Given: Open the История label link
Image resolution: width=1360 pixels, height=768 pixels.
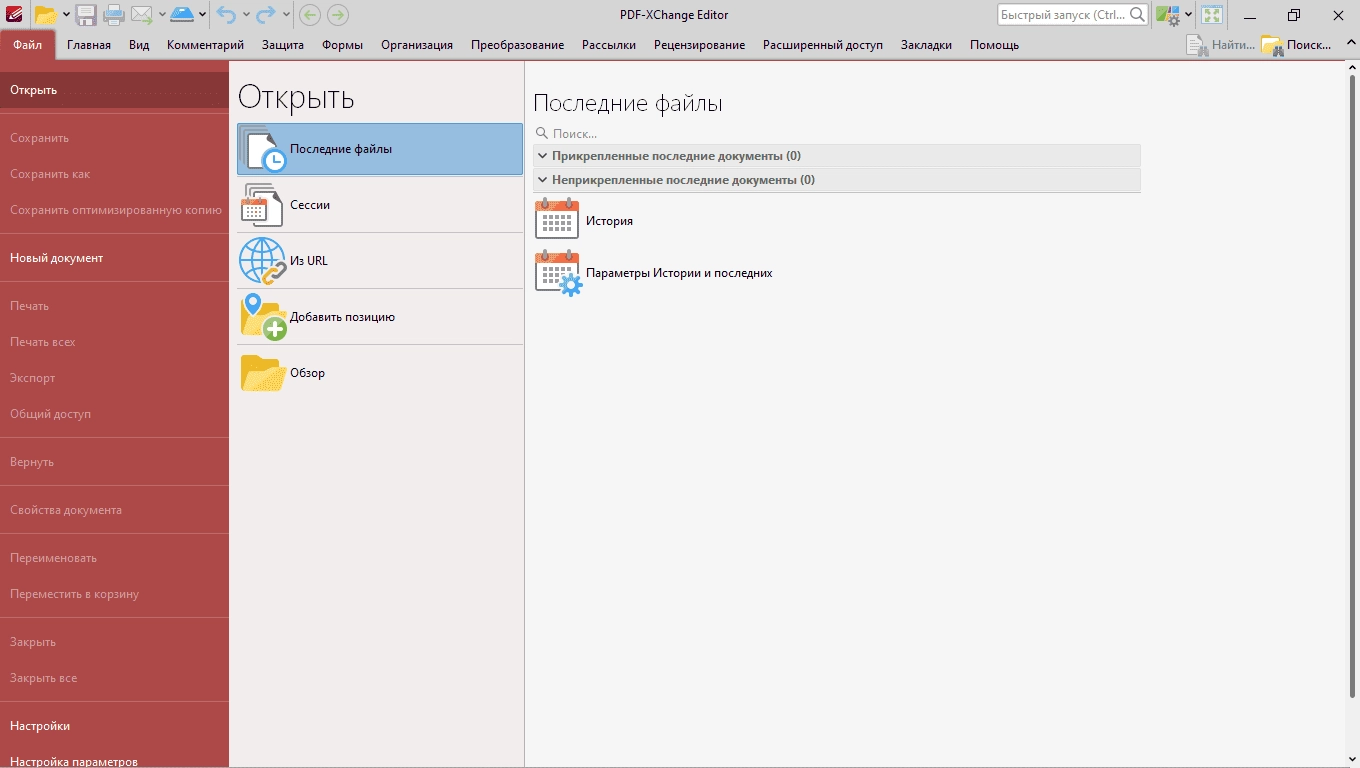Looking at the screenshot, I should 609,221.
